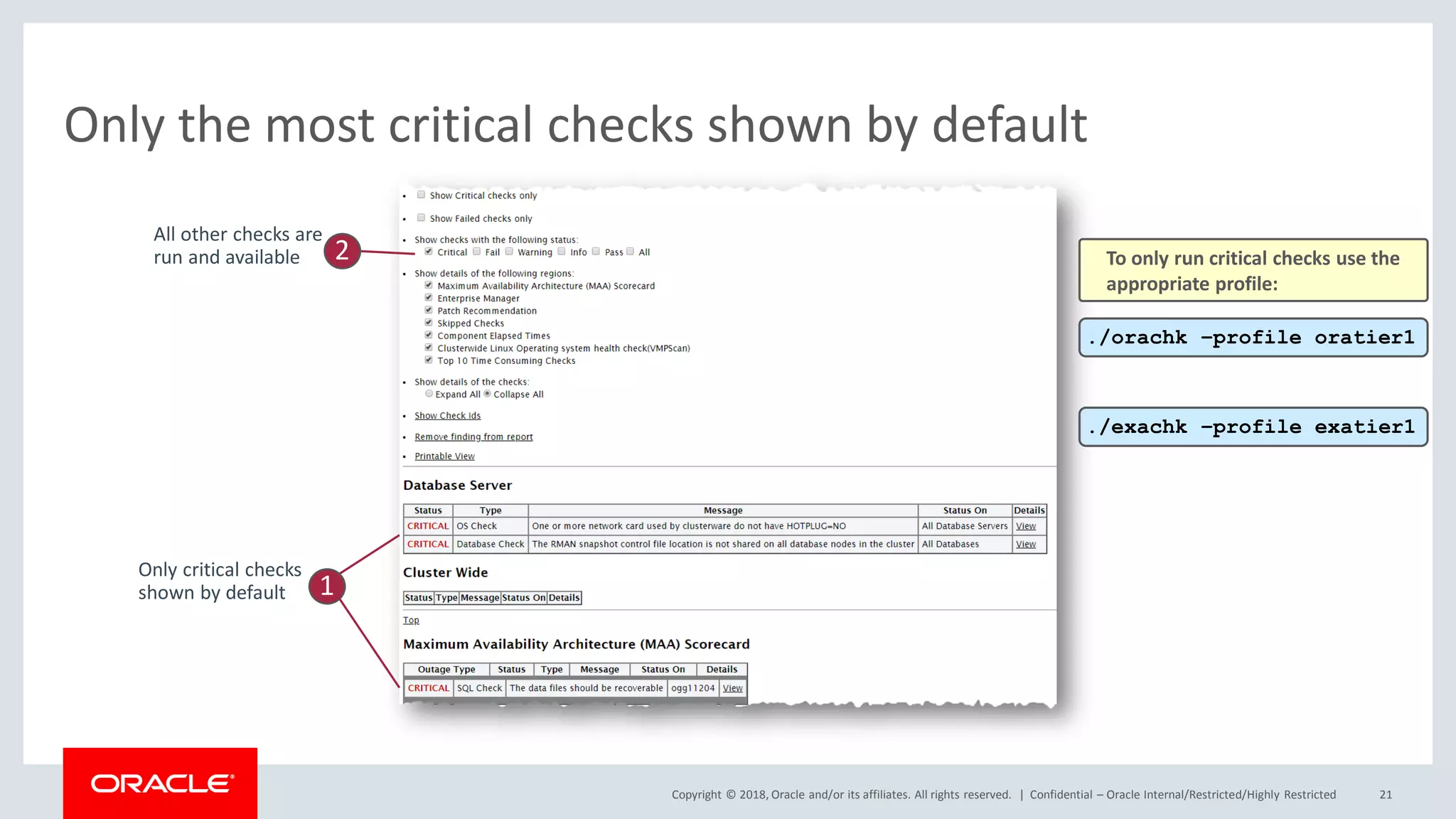Enable the Pass status checkbox
The image size is (1456, 819).
(596, 251)
